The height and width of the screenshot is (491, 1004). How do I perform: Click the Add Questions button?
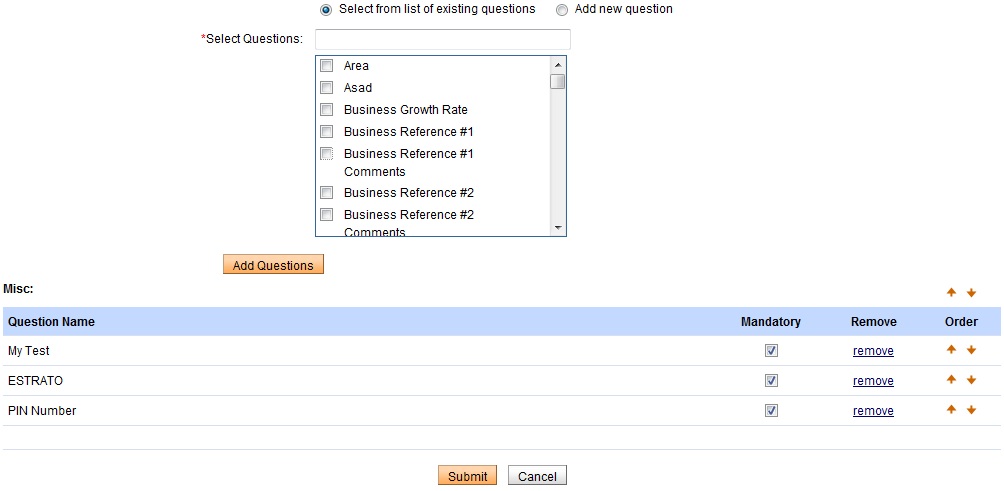pos(273,265)
